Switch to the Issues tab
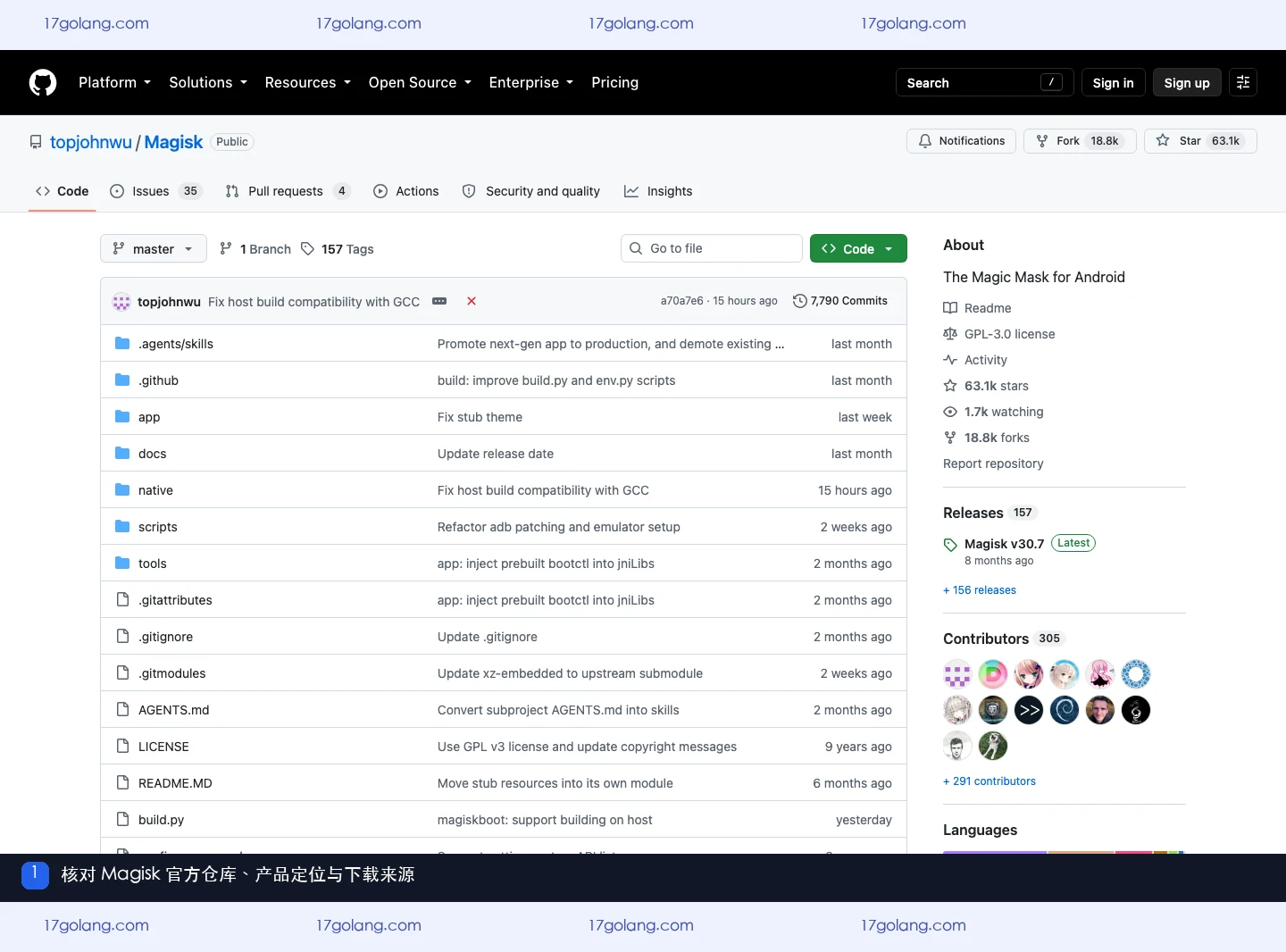The height and width of the screenshot is (952, 1286). (156, 191)
